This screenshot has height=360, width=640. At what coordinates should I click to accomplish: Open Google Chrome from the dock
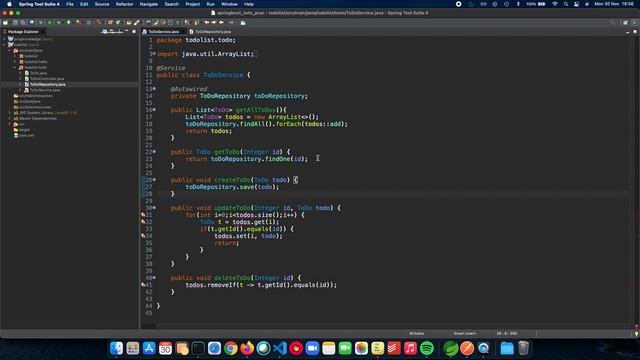[x=231, y=348]
